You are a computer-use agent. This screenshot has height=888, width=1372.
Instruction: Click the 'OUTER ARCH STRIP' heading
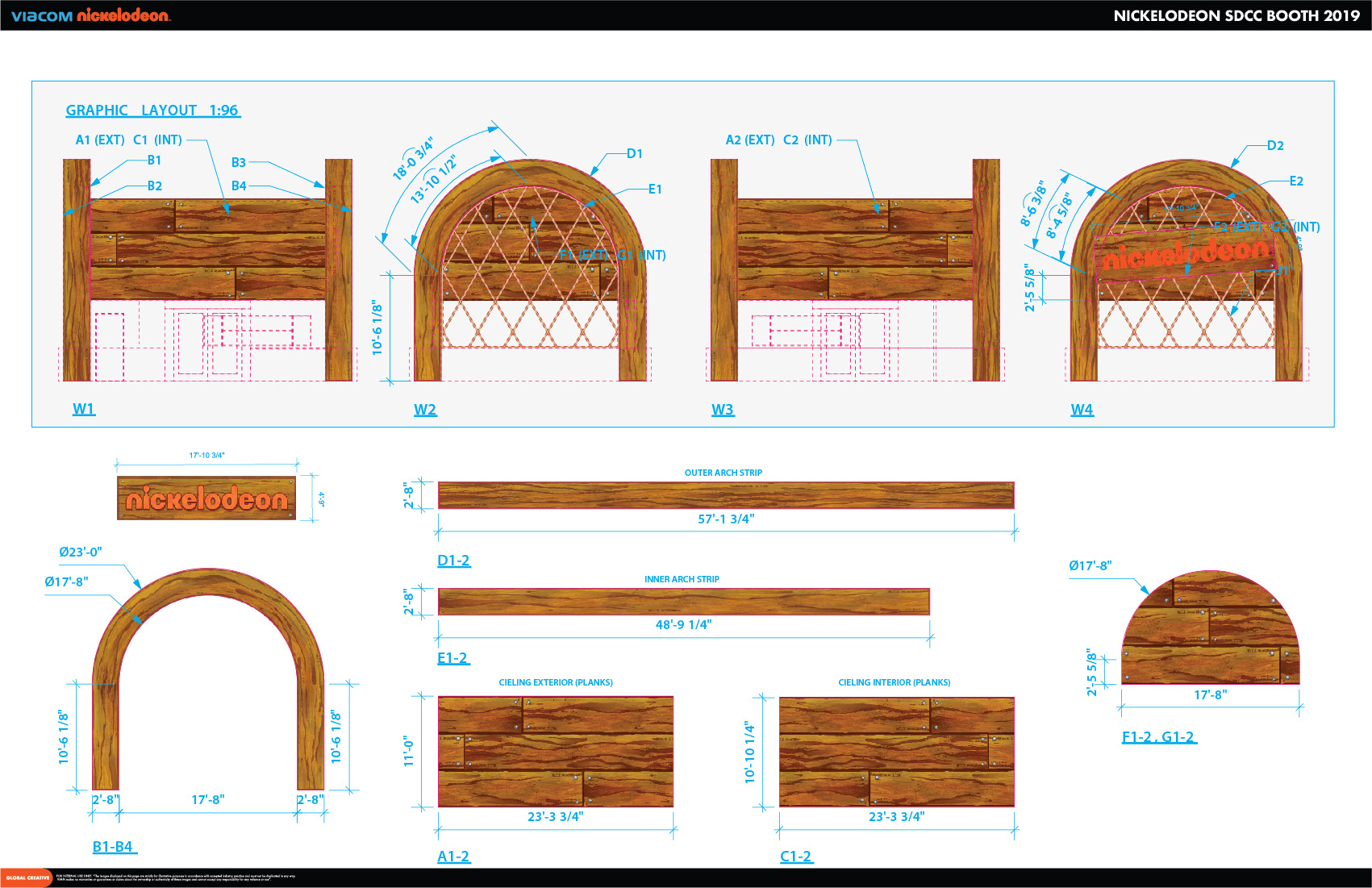(x=724, y=473)
